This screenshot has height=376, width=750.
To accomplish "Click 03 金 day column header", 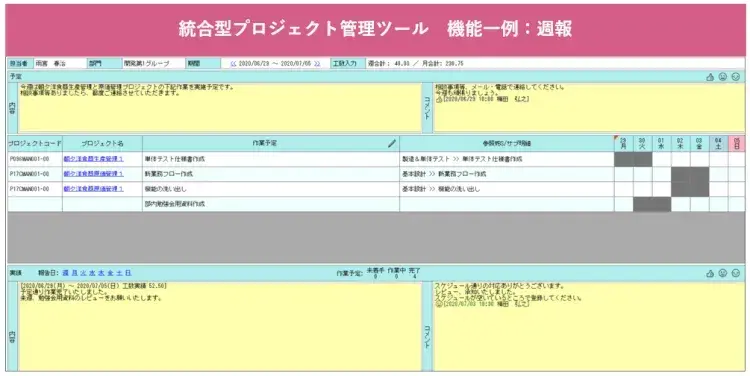I will click(699, 144).
